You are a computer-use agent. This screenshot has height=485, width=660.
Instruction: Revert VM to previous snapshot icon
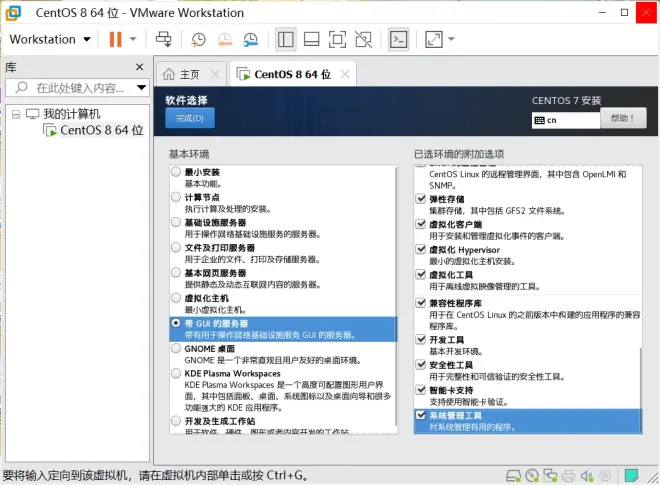(225, 40)
